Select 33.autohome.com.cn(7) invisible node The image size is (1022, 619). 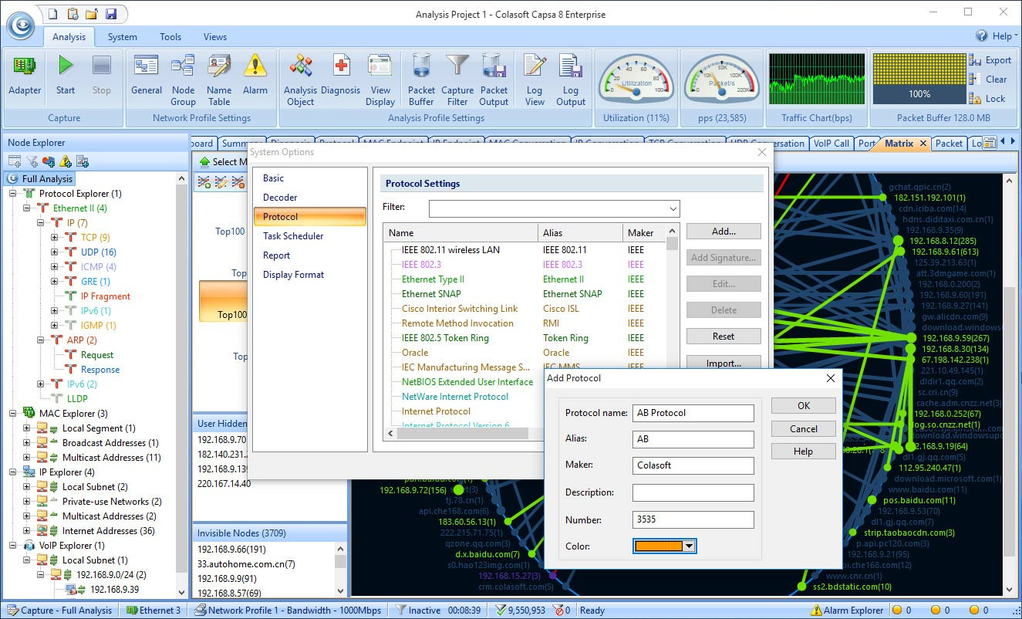click(x=246, y=564)
